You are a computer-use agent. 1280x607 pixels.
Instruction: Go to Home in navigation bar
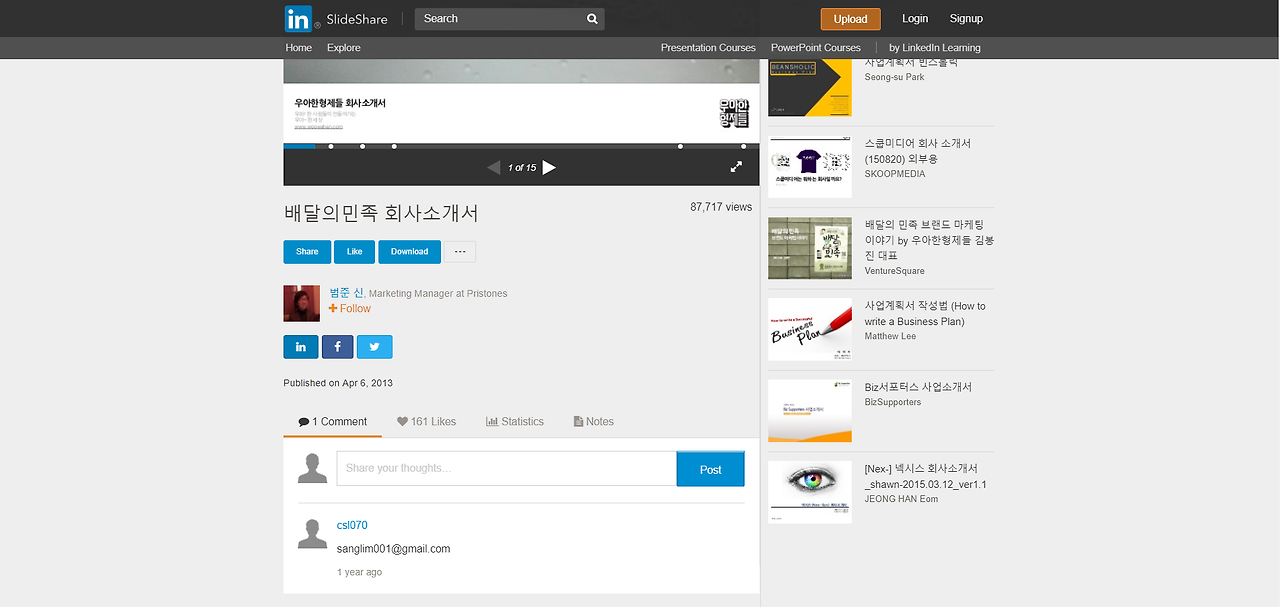299,48
